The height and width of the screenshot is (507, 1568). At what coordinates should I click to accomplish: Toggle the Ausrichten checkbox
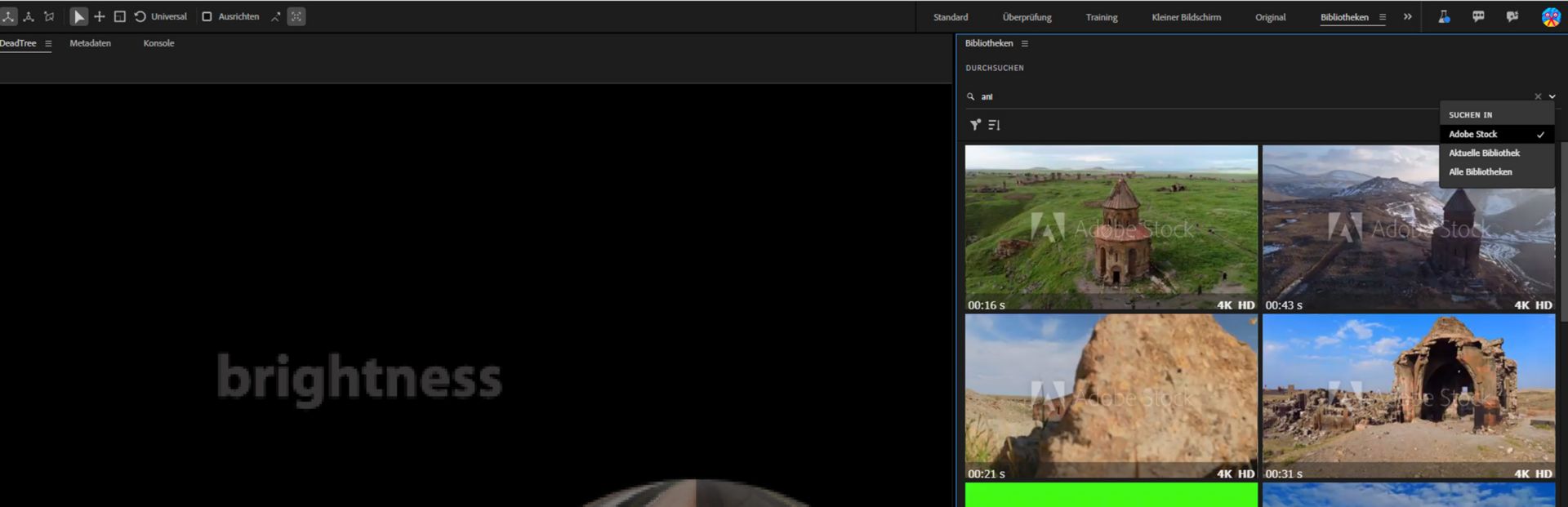[x=207, y=16]
